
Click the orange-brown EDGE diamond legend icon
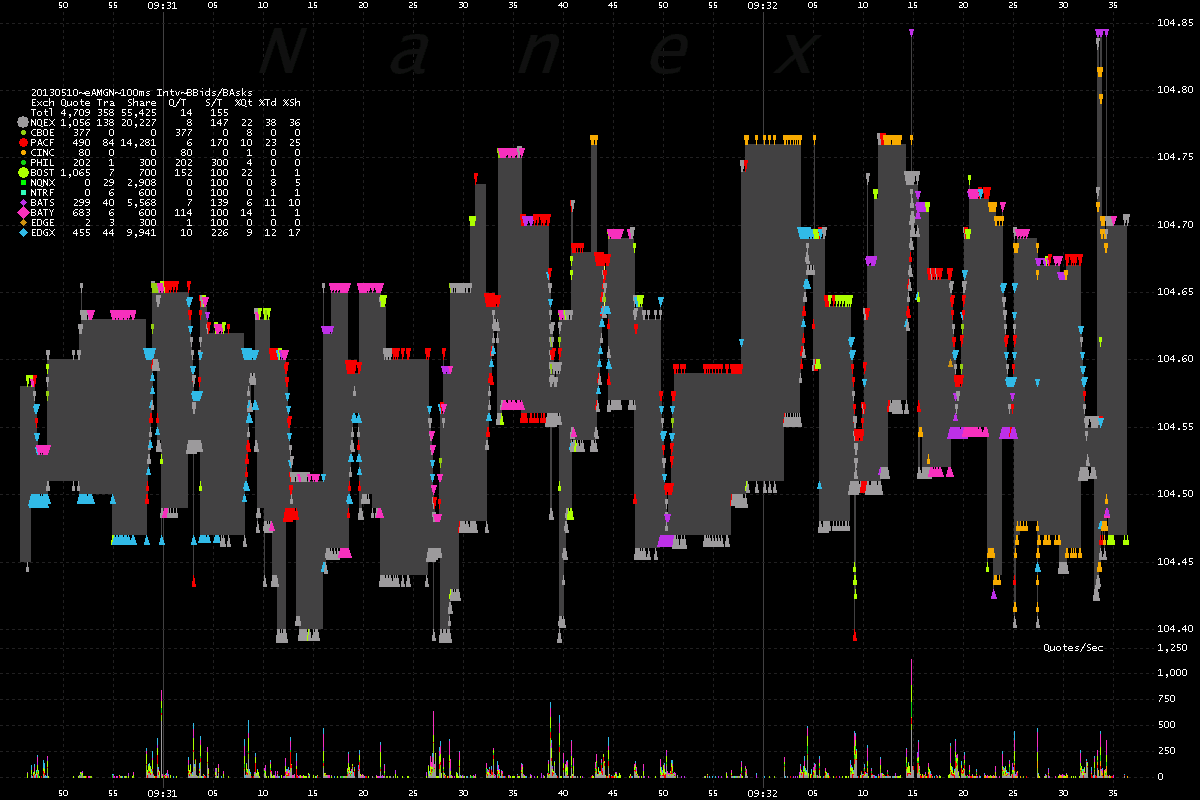tap(22, 222)
